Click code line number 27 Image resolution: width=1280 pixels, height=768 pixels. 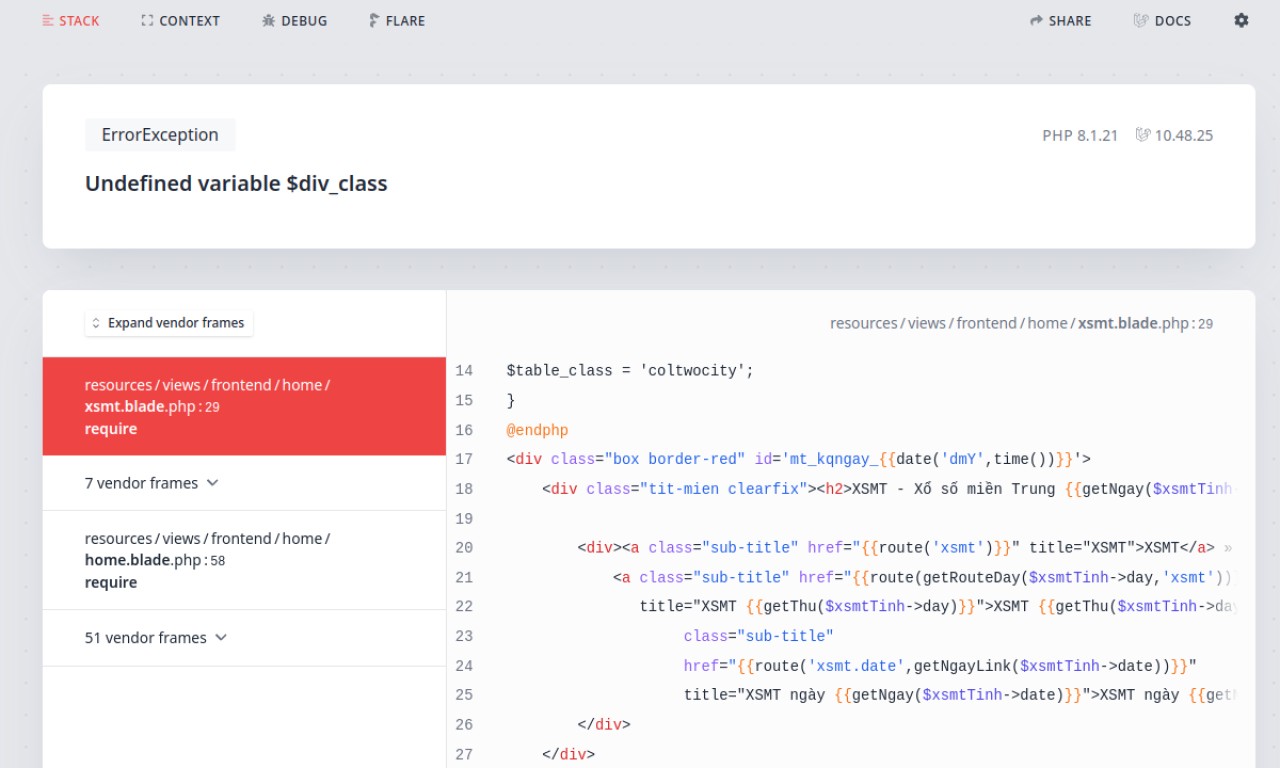(464, 754)
